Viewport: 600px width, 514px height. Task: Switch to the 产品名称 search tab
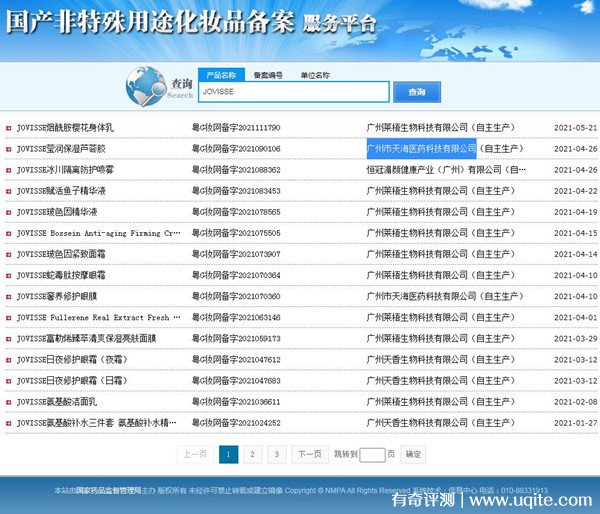click(220, 75)
